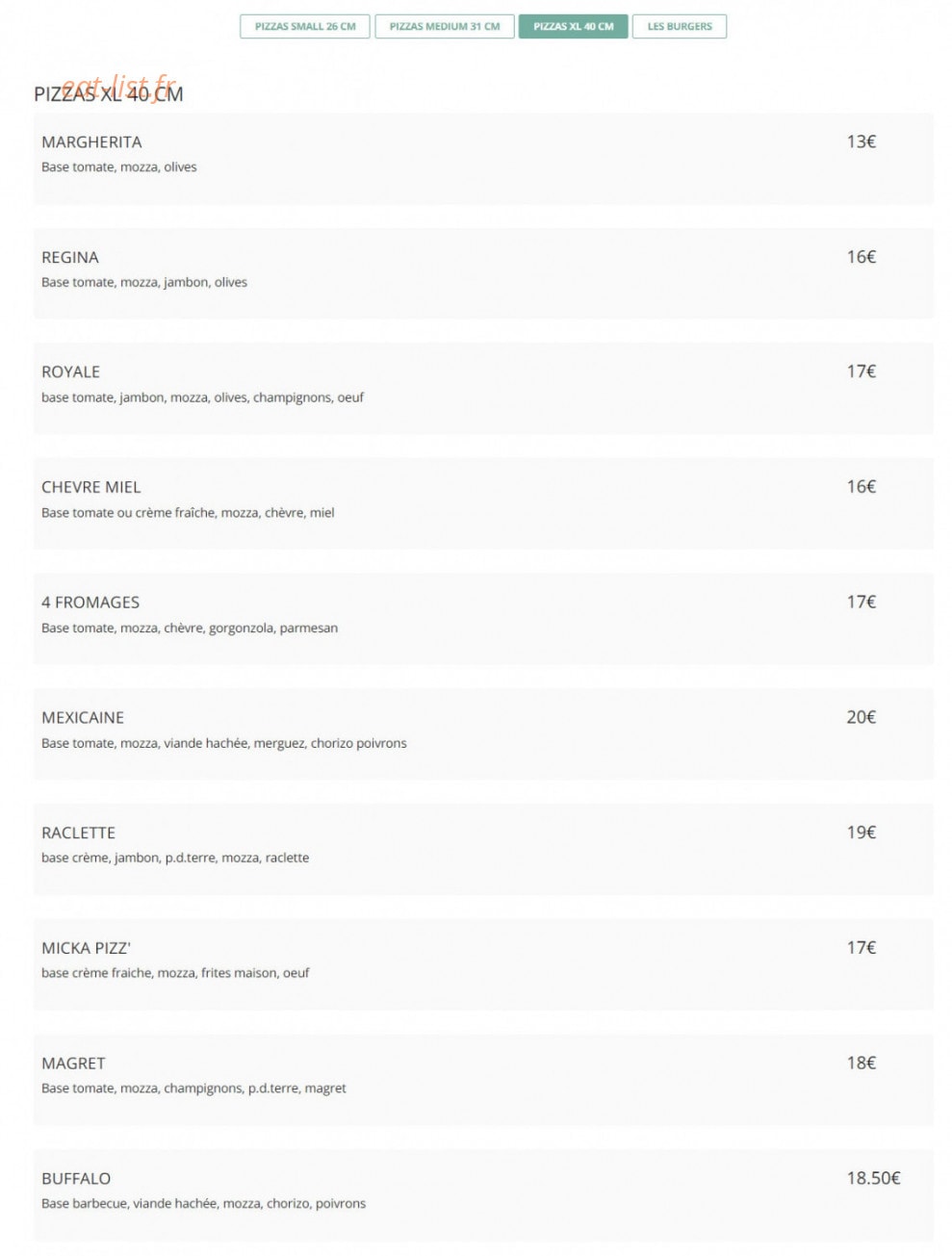Click the 18.50€ Buffalo price

point(873,1178)
